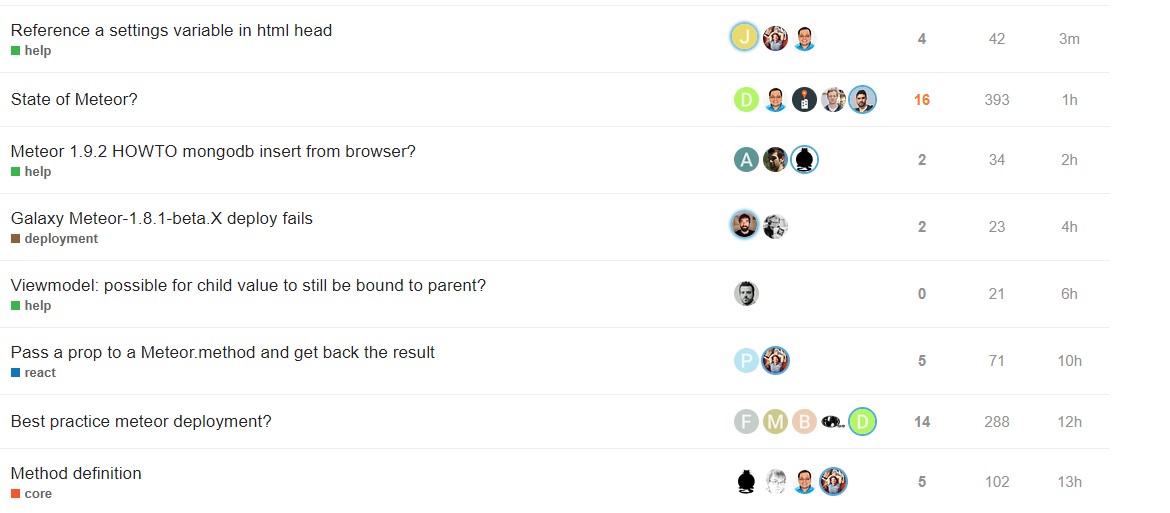Click green D avatar in State of Meteor row

pos(746,99)
